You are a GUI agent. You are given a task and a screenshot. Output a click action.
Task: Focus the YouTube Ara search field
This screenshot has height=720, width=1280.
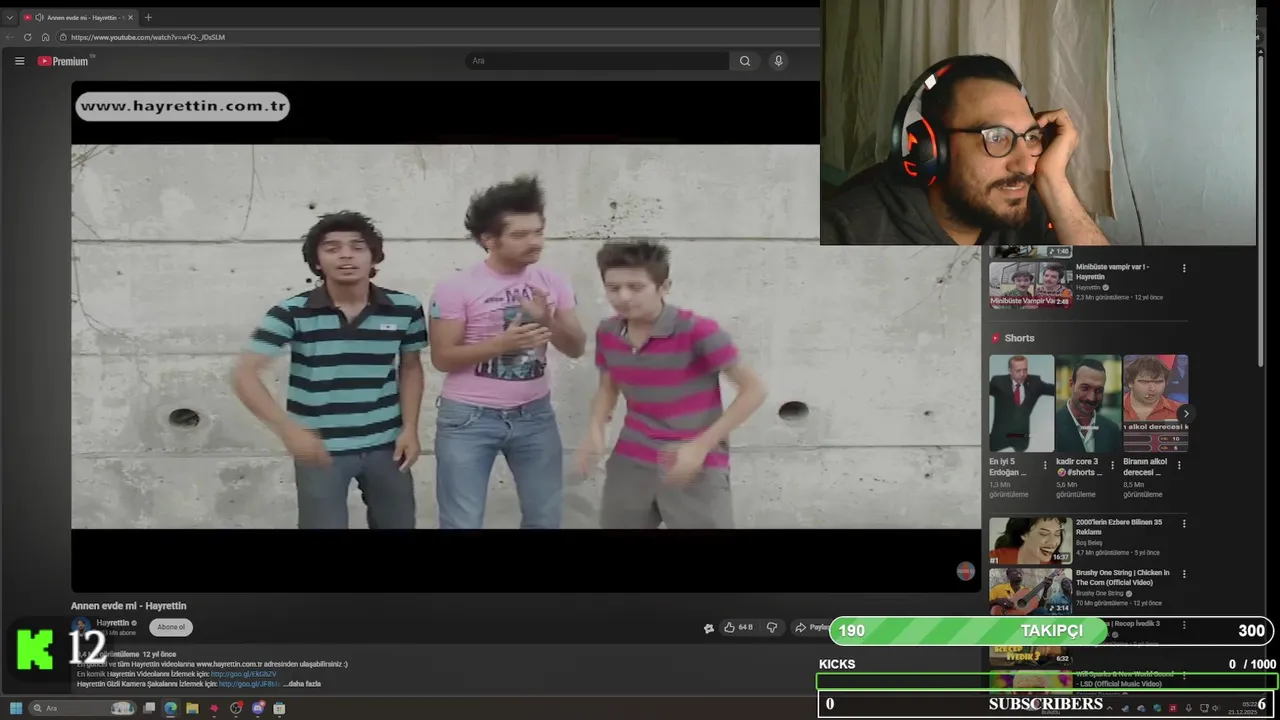click(x=598, y=61)
